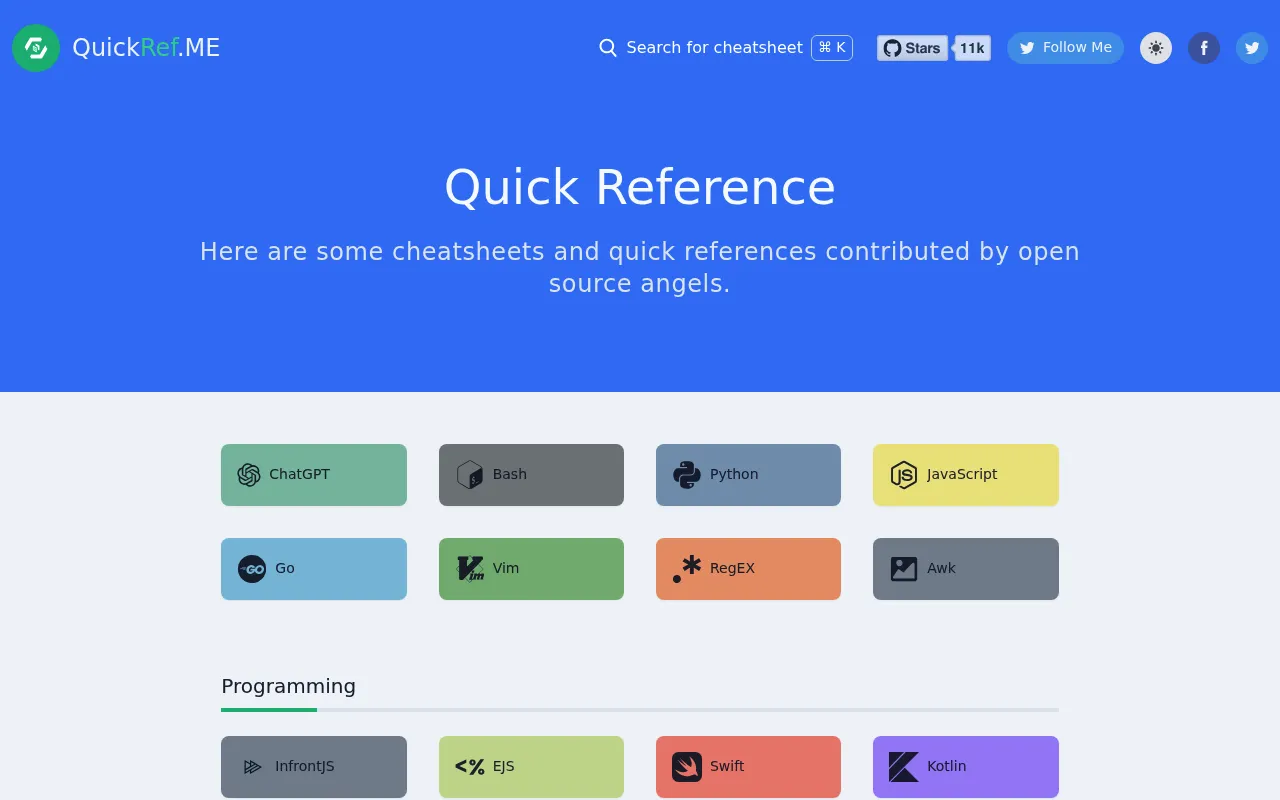Viewport: 1280px width, 800px height.
Task: Open the Twitter share icon in header
Action: pos(1252,48)
